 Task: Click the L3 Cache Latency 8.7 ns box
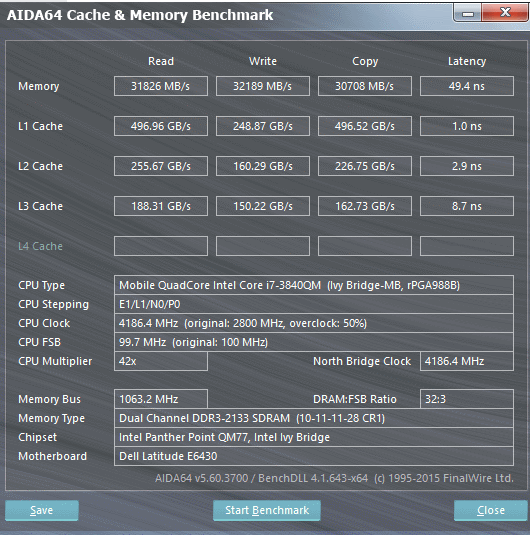point(467,206)
